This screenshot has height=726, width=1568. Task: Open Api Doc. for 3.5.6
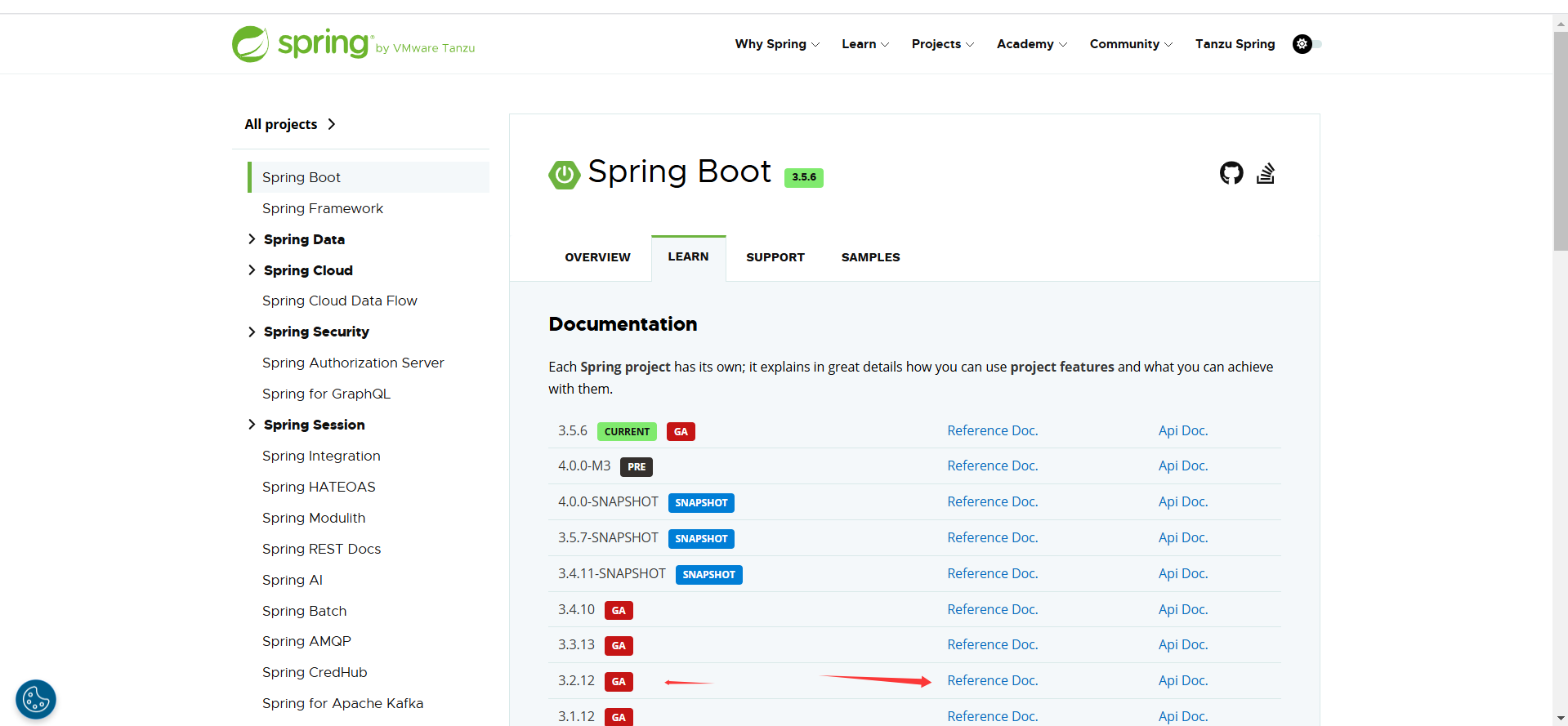pos(1182,430)
